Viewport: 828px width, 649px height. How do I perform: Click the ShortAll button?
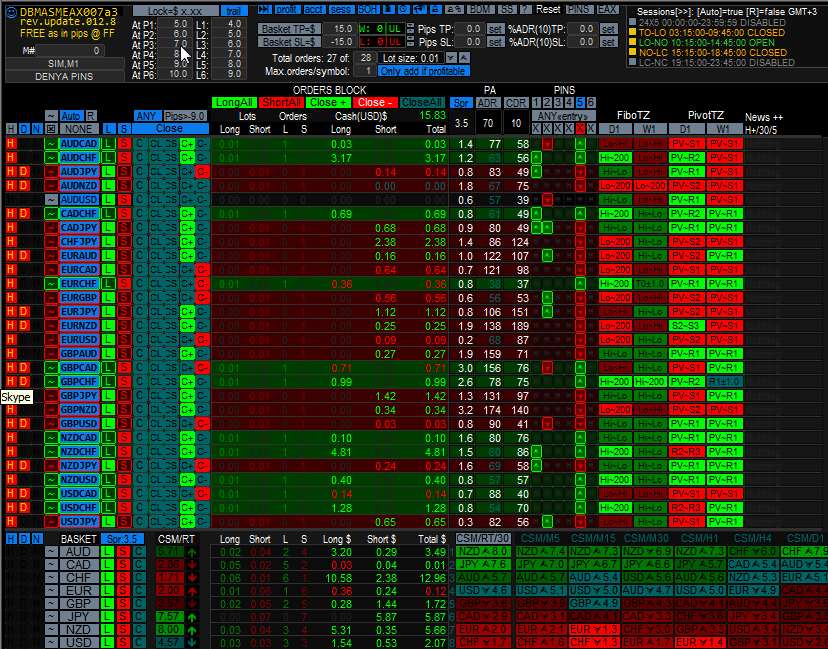(281, 102)
